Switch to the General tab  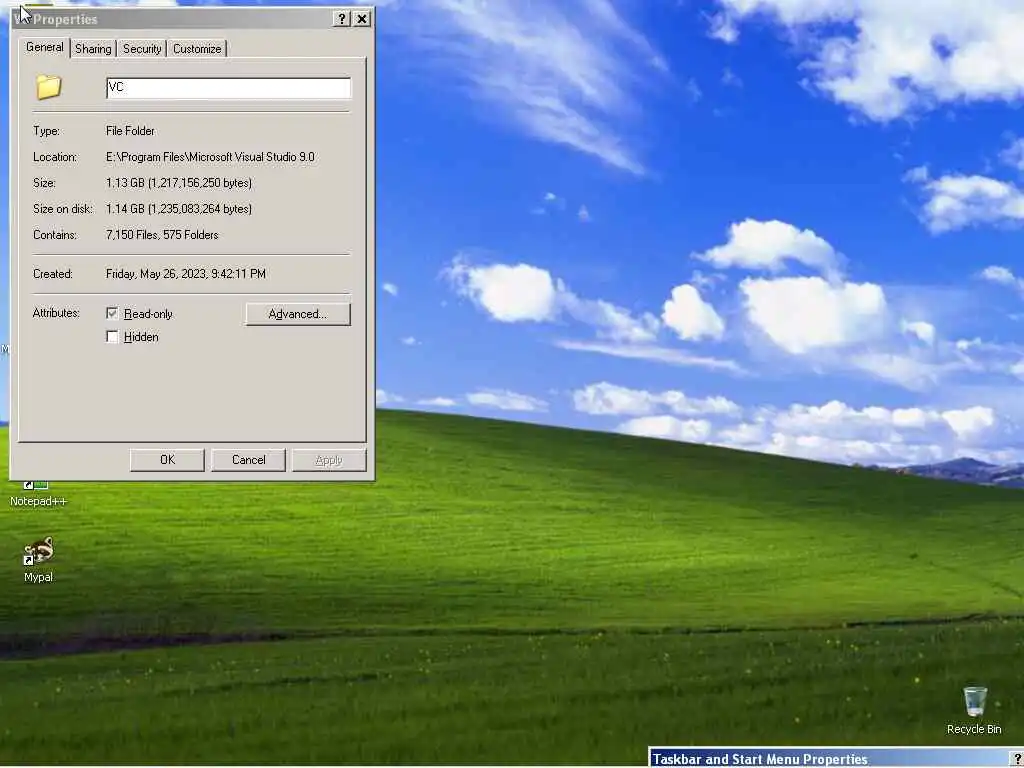44,47
